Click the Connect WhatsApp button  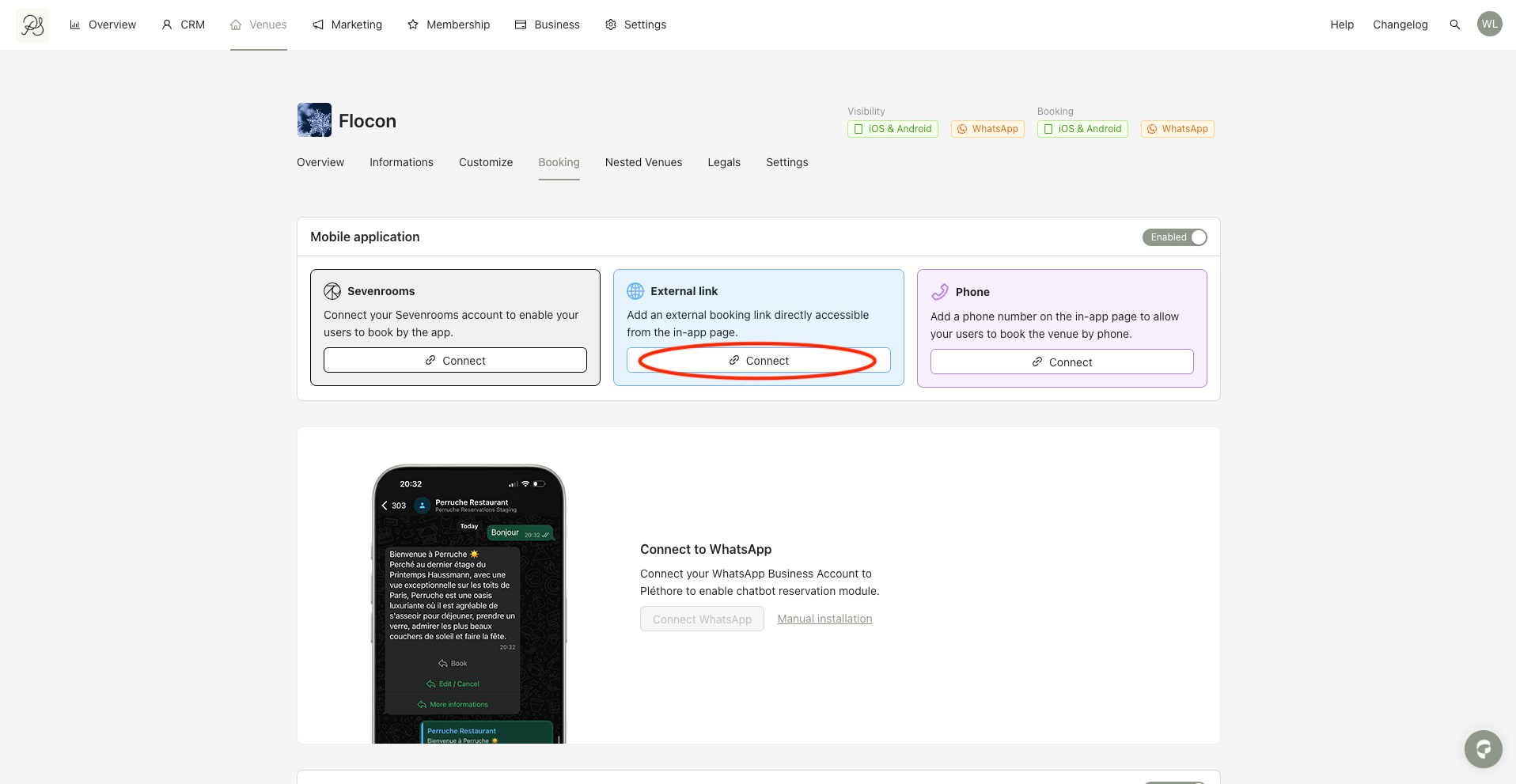[x=702, y=619]
